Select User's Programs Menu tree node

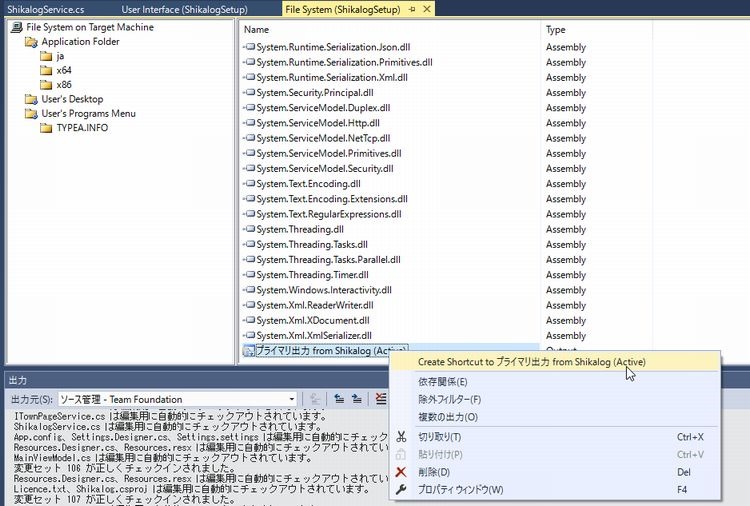click(x=88, y=113)
